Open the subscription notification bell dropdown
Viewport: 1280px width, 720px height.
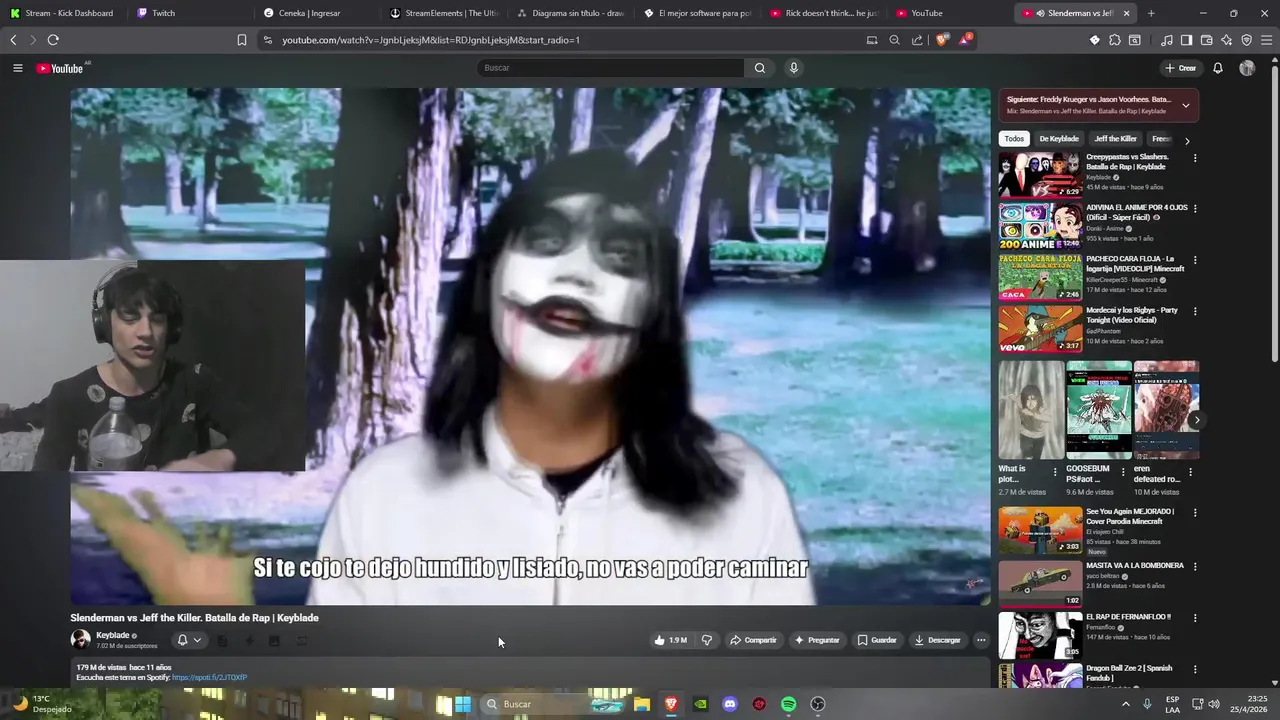[189, 640]
